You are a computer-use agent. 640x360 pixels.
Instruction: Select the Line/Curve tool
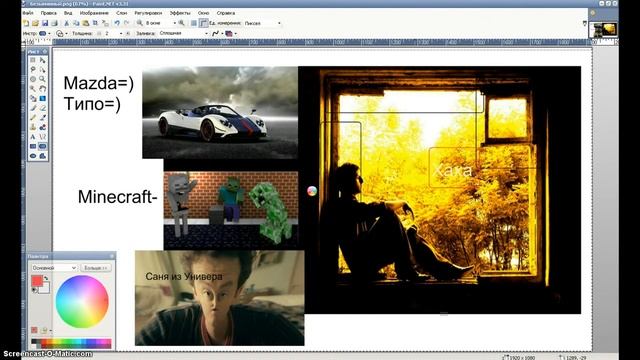(x=42, y=137)
